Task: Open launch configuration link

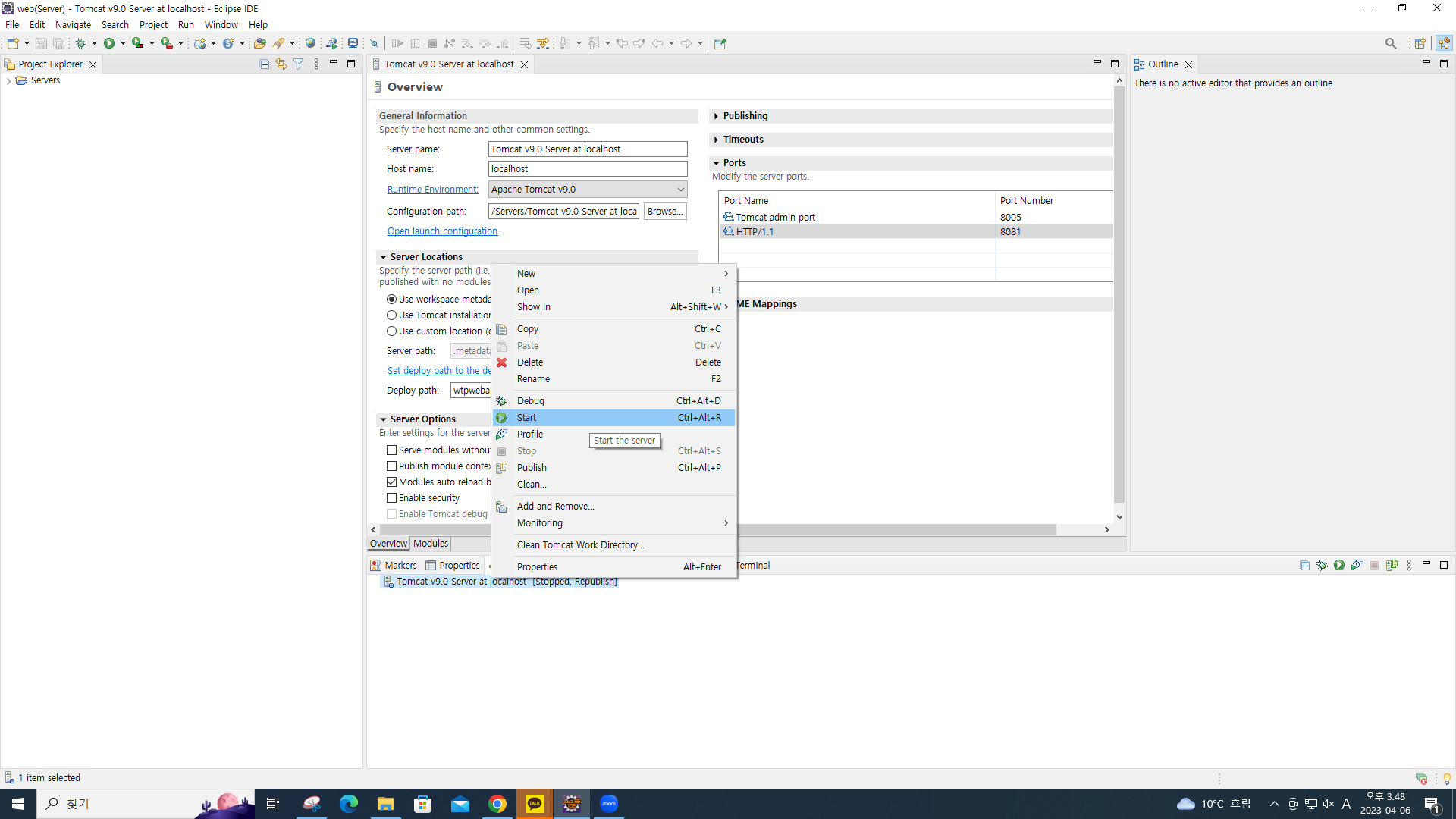Action: click(x=442, y=231)
